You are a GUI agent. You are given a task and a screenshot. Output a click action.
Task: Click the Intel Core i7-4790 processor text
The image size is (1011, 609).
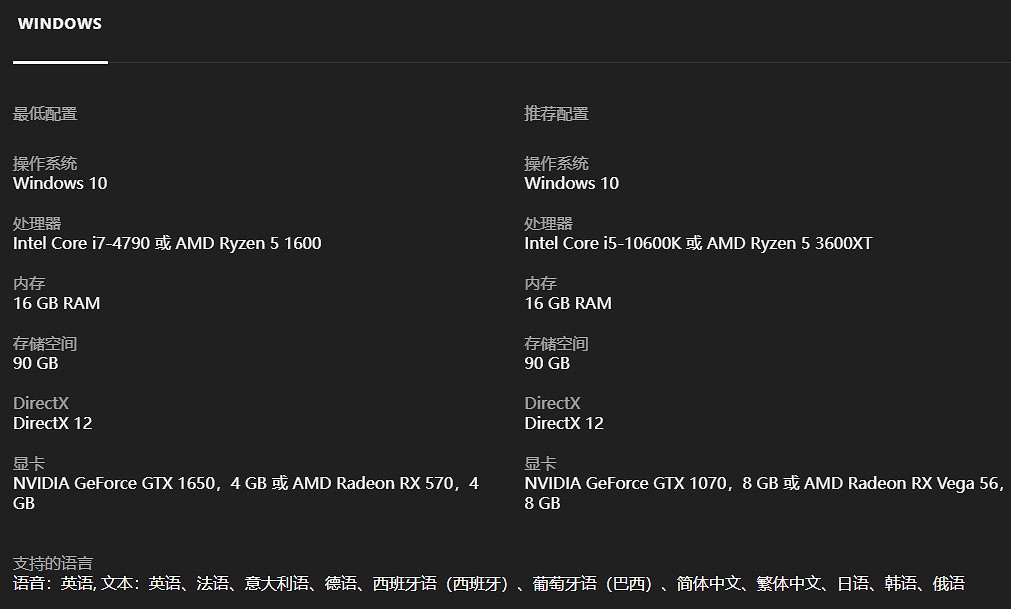click(x=80, y=243)
